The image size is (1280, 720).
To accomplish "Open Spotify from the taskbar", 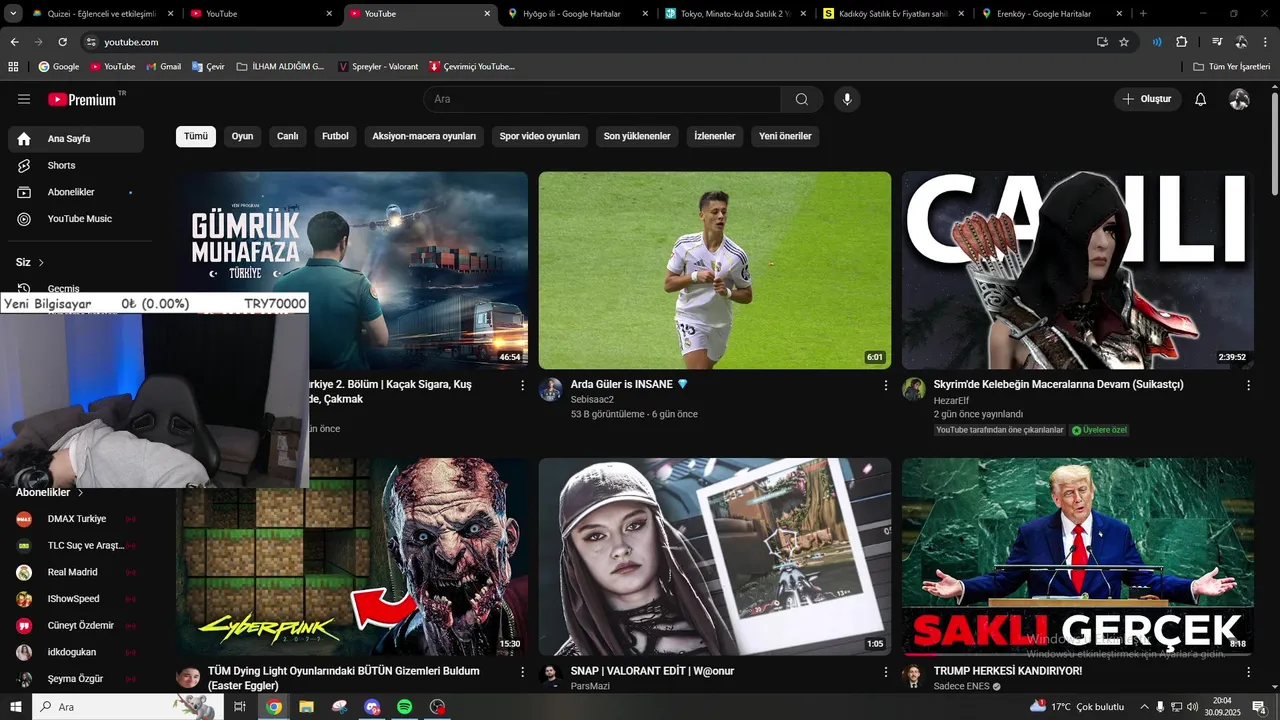I will tap(405, 707).
